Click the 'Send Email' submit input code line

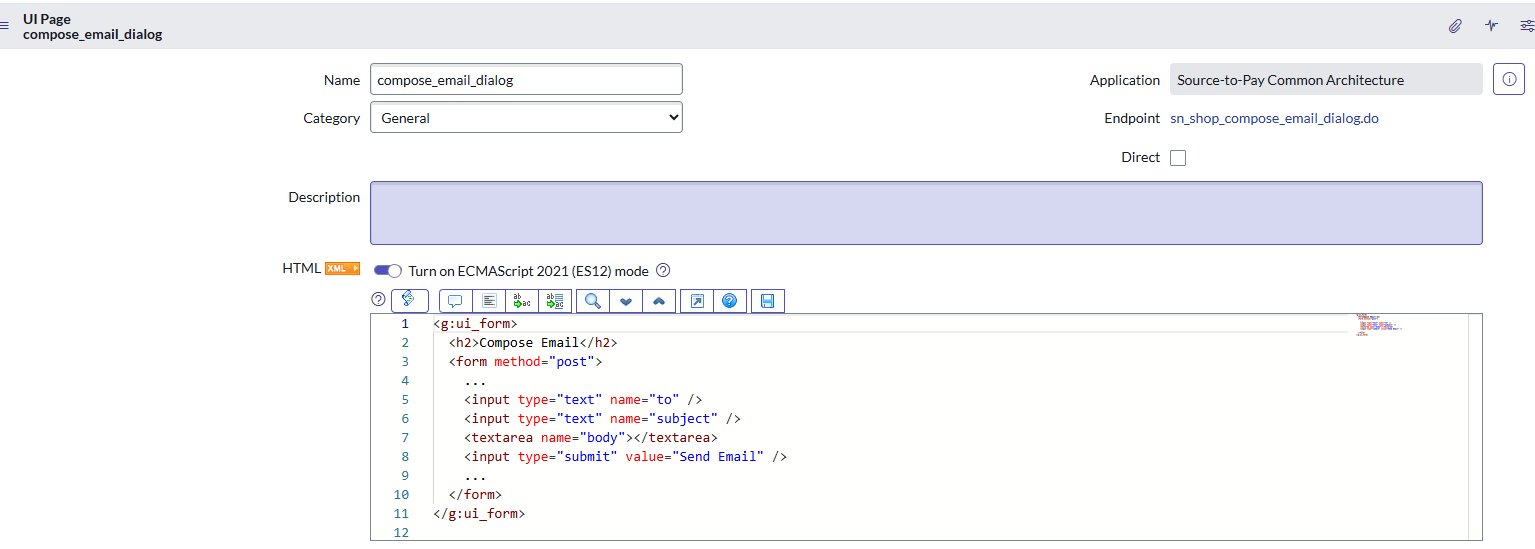pyautogui.click(x=626, y=457)
